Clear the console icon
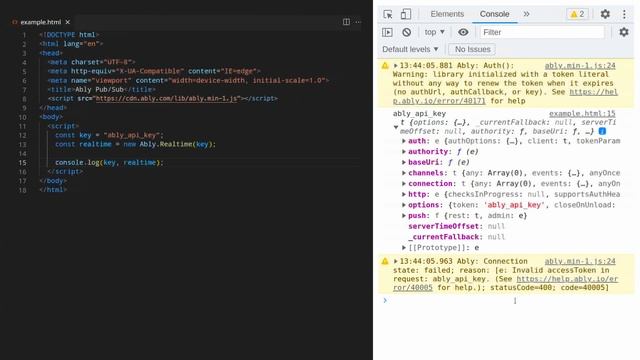This screenshot has width=640, height=360. [x=407, y=32]
